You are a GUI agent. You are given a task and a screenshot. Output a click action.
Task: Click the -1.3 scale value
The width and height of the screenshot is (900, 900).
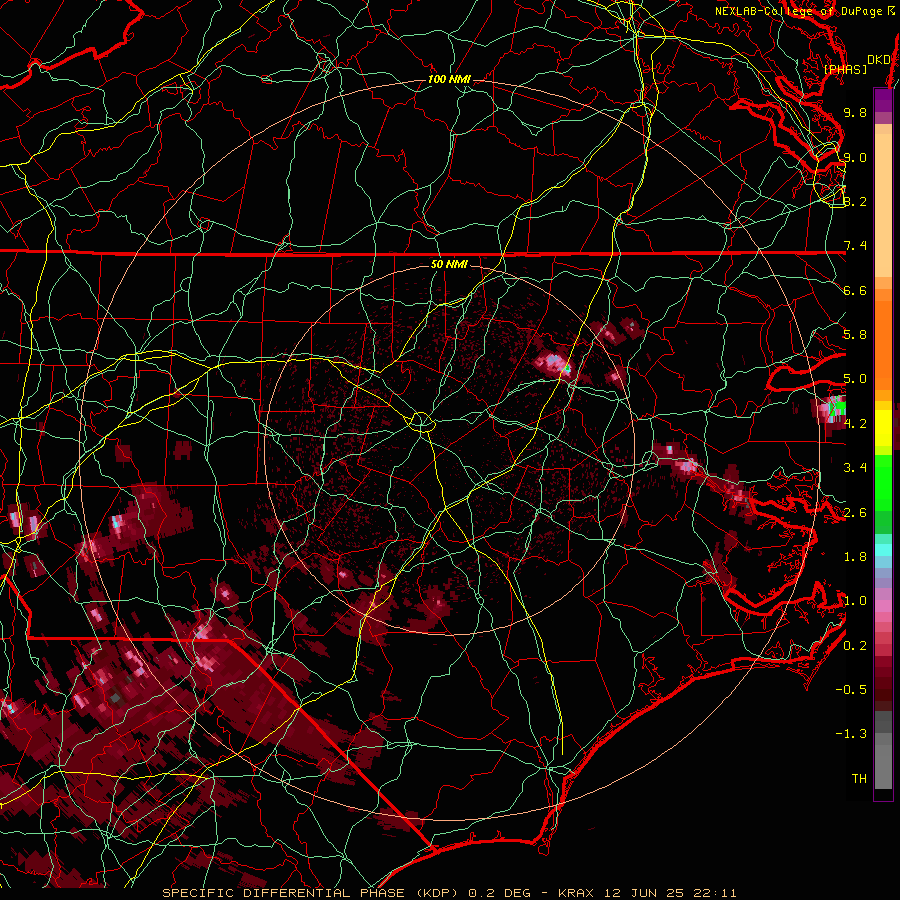click(x=851, y=734)
